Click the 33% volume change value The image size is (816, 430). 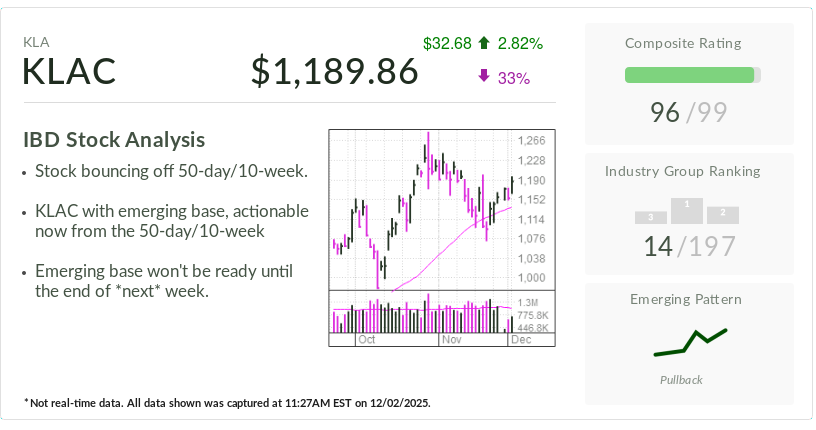(513, 77)
